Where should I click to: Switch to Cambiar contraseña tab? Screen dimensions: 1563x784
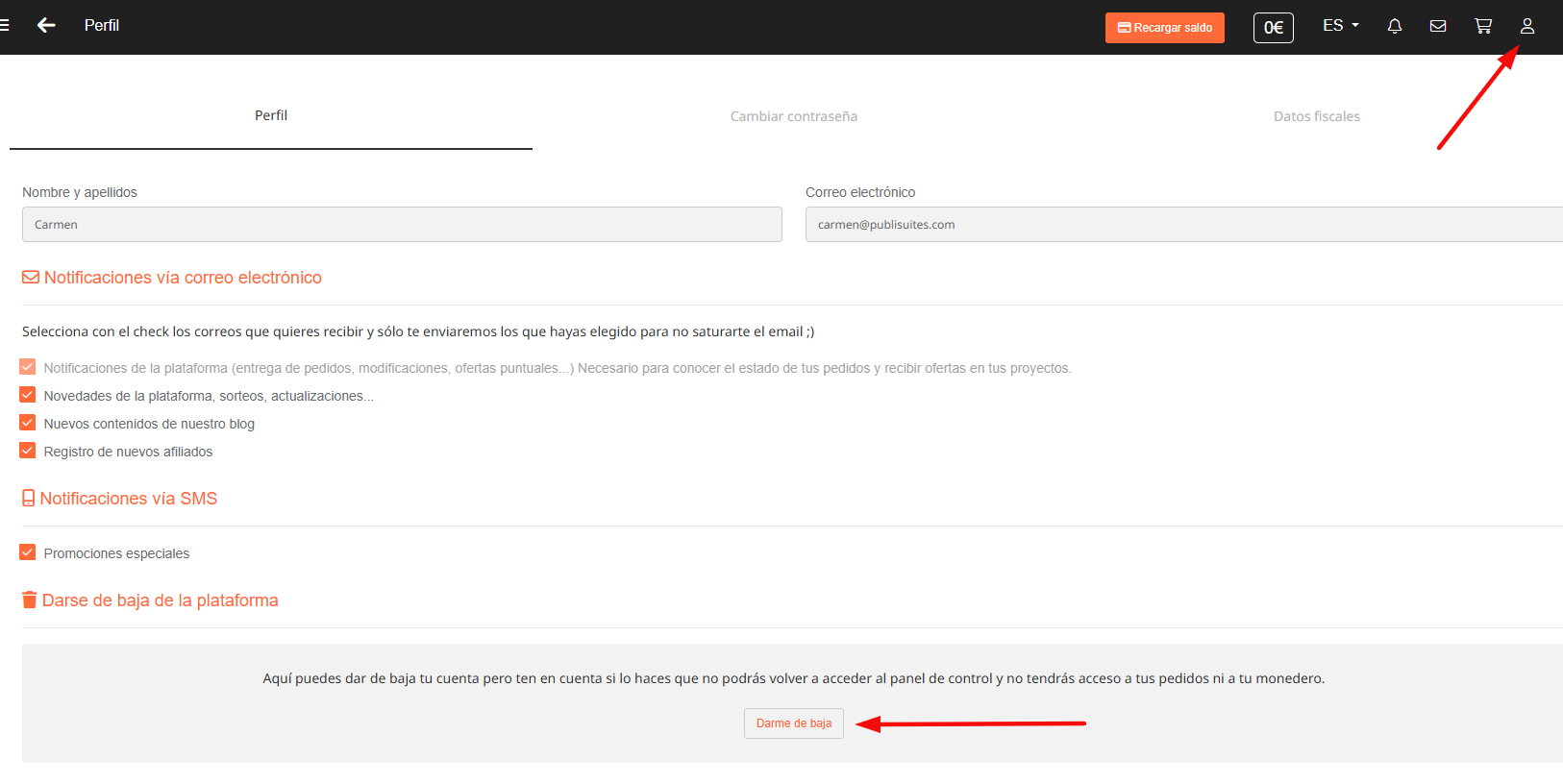pos(793,116)
